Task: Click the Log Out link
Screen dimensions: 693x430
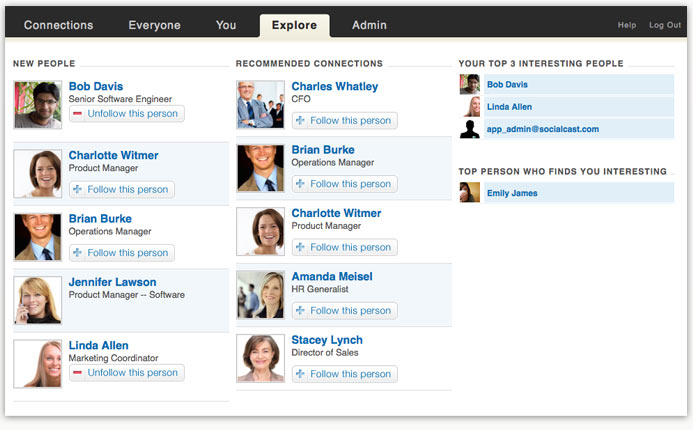Action: coord(665,25)
